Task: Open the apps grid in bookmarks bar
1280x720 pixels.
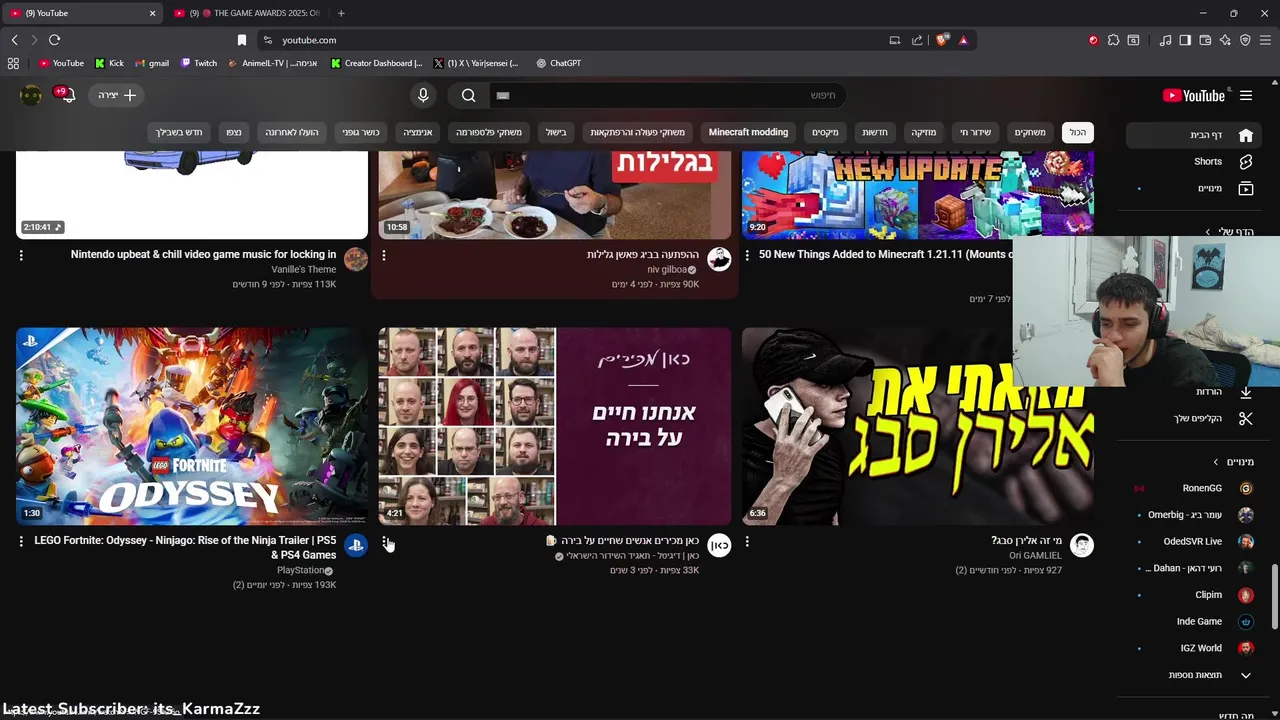Action: [x=13, y=63]
